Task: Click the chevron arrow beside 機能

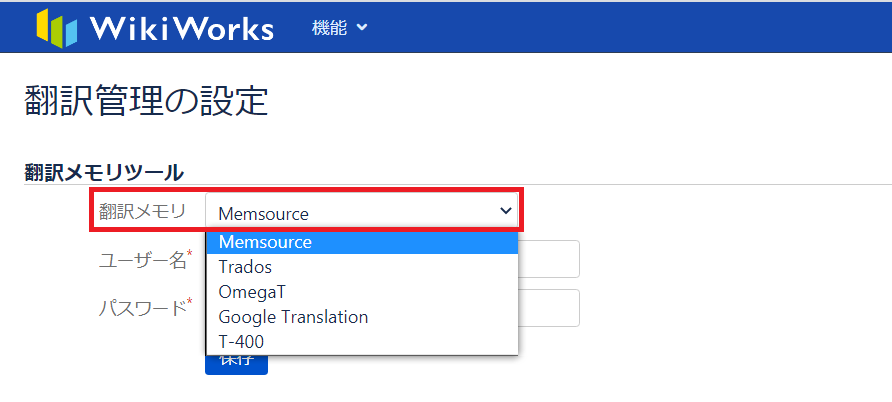Action: pos(362,28)
